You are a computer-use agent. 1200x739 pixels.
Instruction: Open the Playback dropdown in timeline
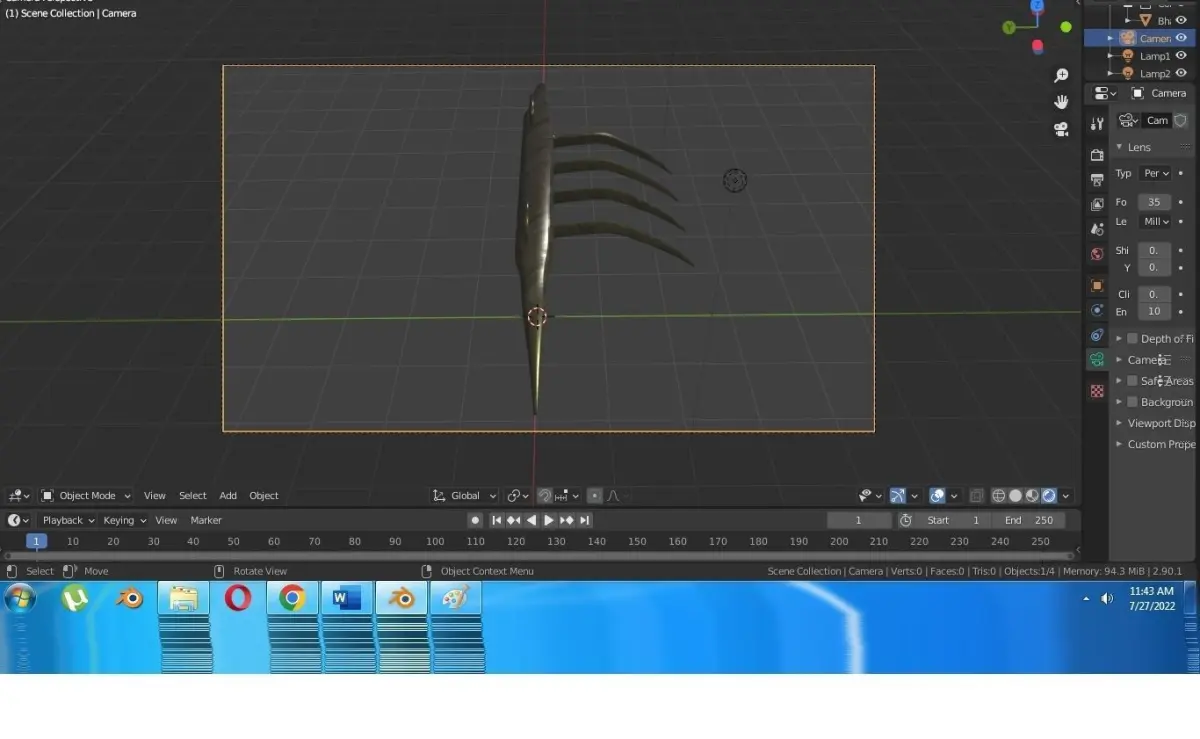click(x=67, y=520)
